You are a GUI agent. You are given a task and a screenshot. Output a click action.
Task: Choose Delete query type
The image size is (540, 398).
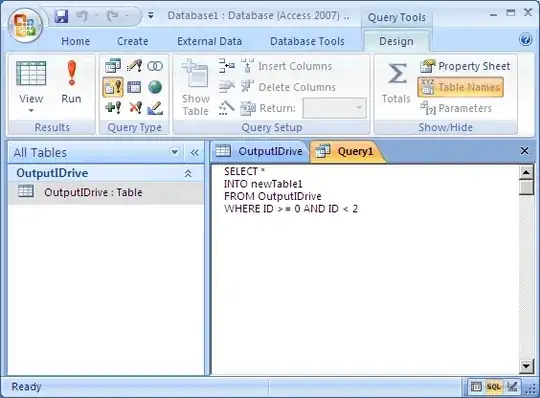[135, 108]
